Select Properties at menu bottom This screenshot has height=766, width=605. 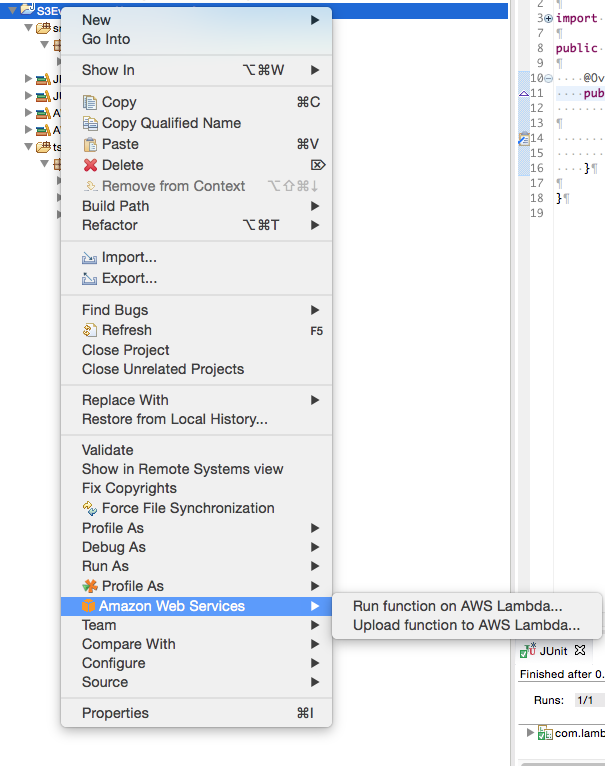(x=196, y=713)
